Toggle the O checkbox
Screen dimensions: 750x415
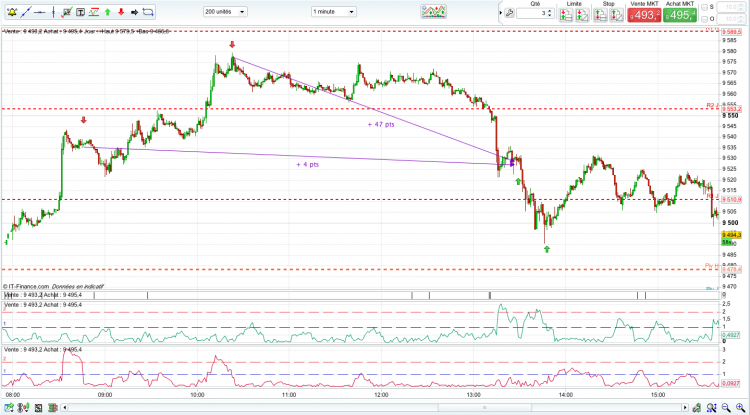coord(705,19)
